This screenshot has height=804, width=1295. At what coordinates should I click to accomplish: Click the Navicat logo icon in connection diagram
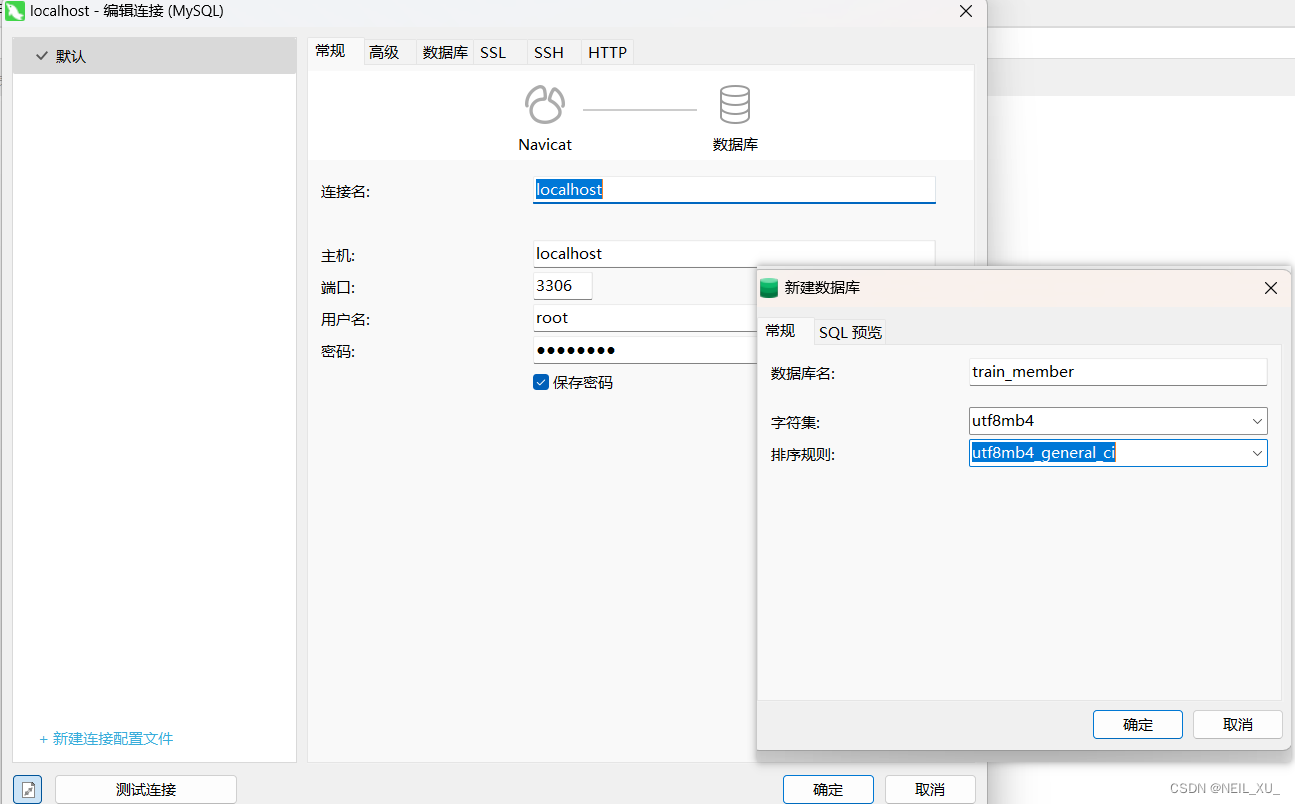[x=545, y=105]
